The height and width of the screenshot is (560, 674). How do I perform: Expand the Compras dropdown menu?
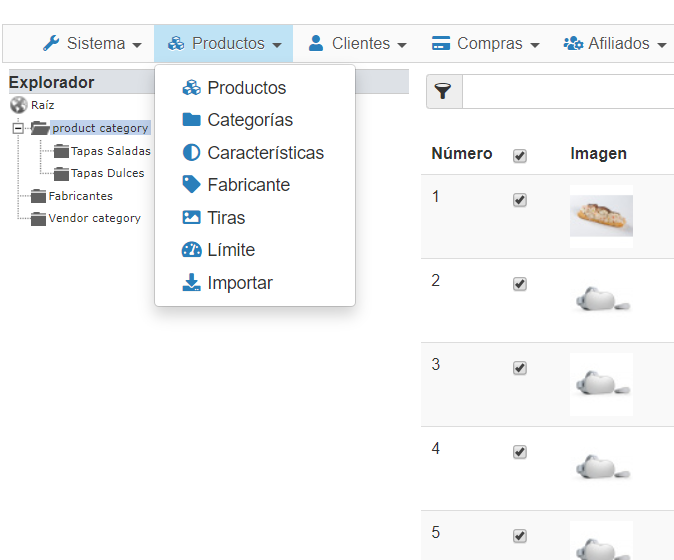click(x=485, y=44)
